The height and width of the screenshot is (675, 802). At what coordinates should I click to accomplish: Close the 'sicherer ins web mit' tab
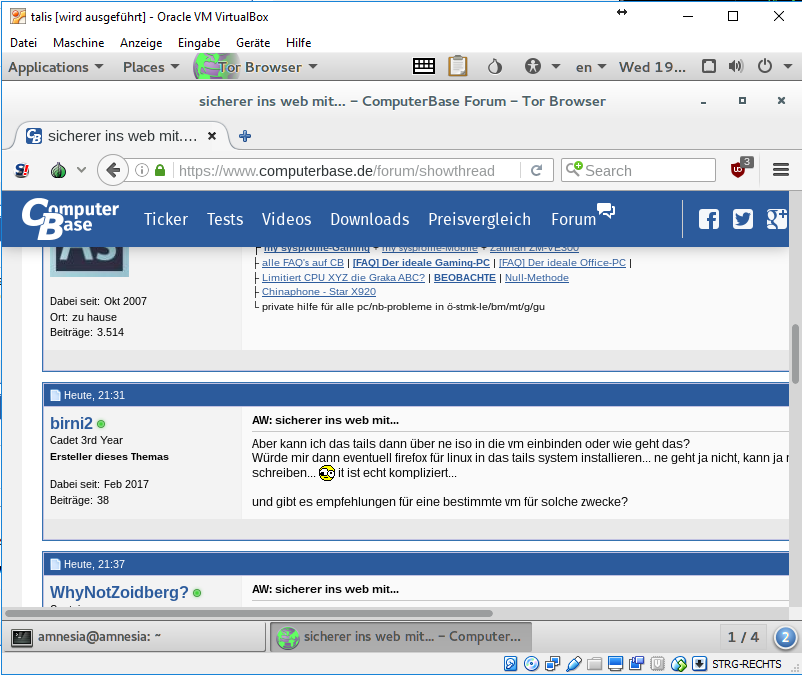click(x=212, y=136)
